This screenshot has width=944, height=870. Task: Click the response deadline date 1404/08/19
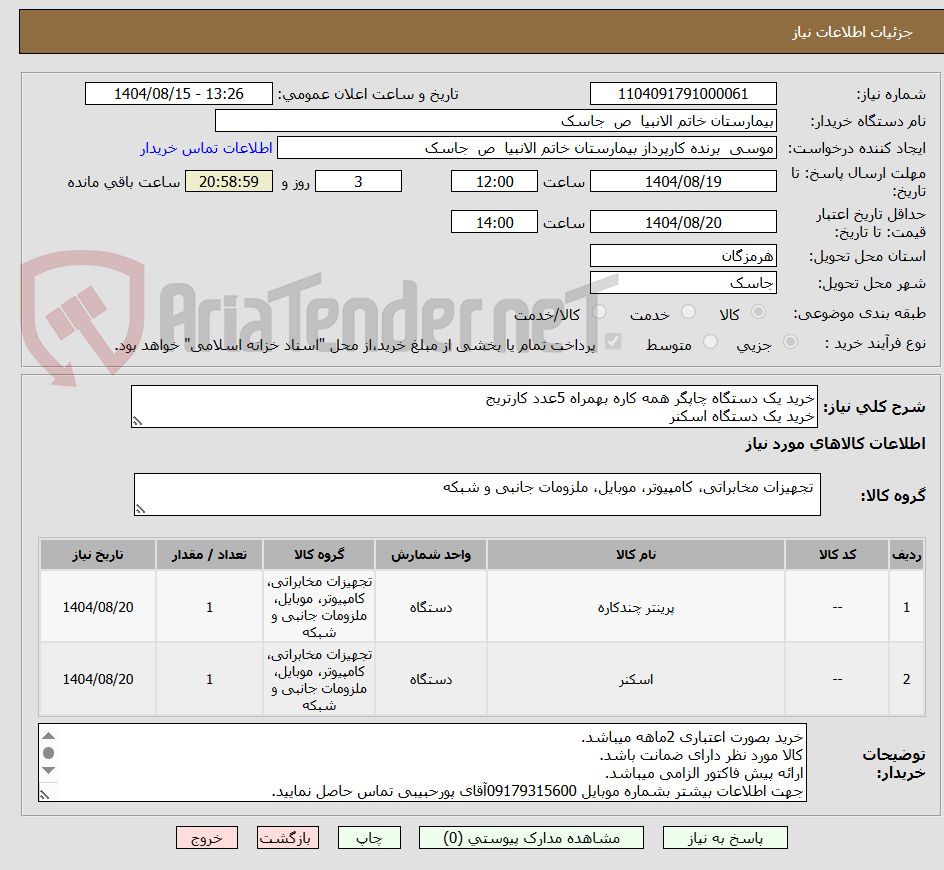click(x=683, y=181)
